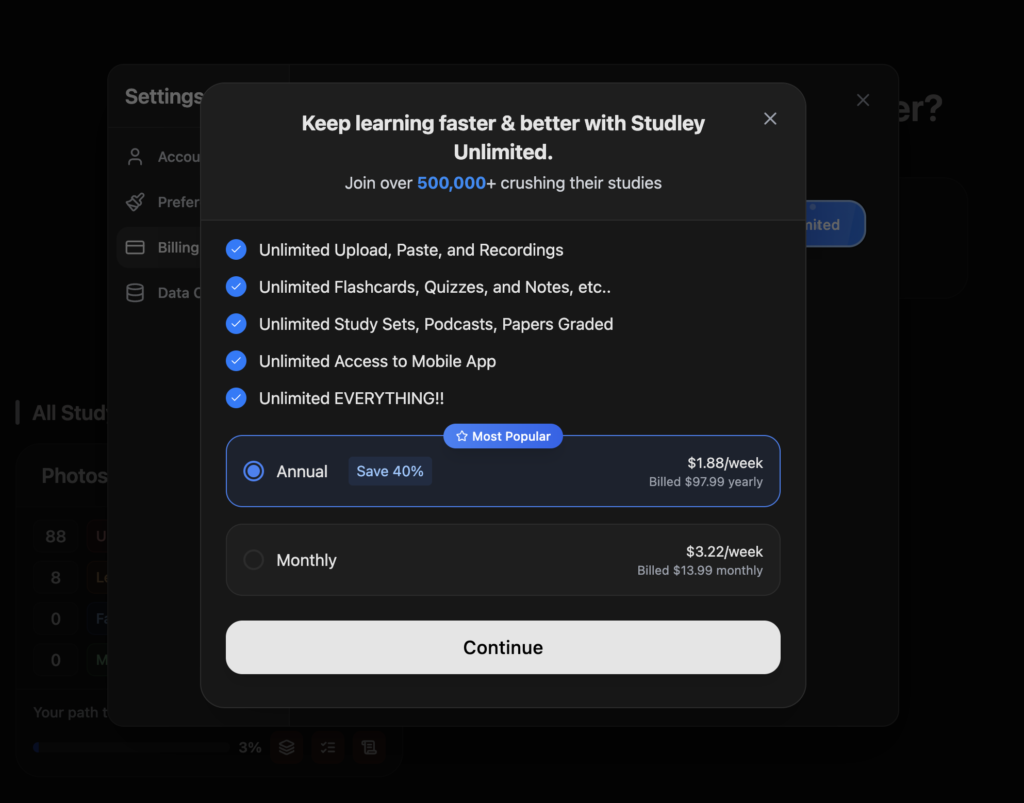Click the checkmark beside Unlimited EVERYTHING
Viewport: 1024px width, 803px height.
point(236,398)
